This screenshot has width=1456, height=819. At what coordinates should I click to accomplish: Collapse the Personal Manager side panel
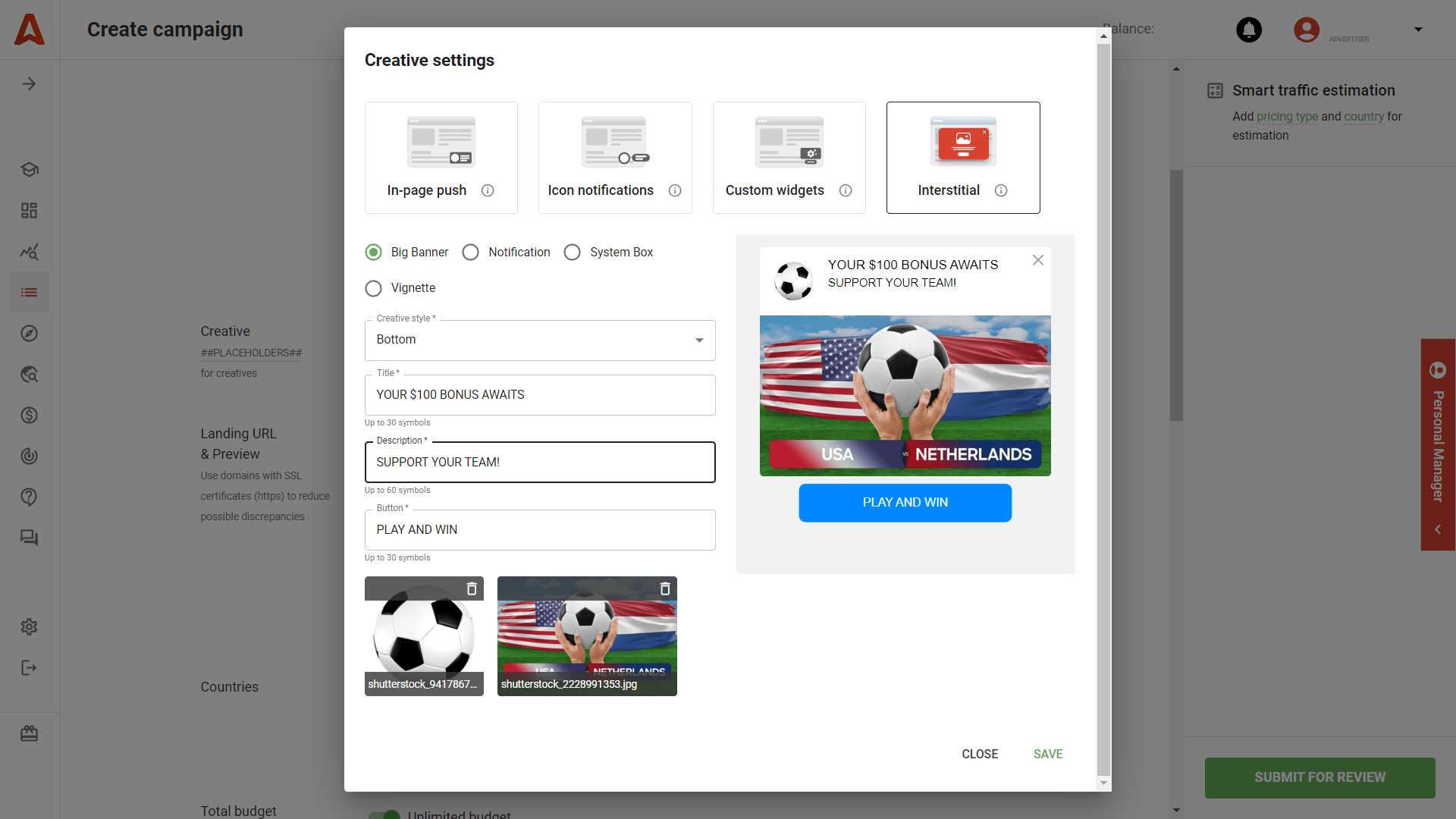(1437, 530)
